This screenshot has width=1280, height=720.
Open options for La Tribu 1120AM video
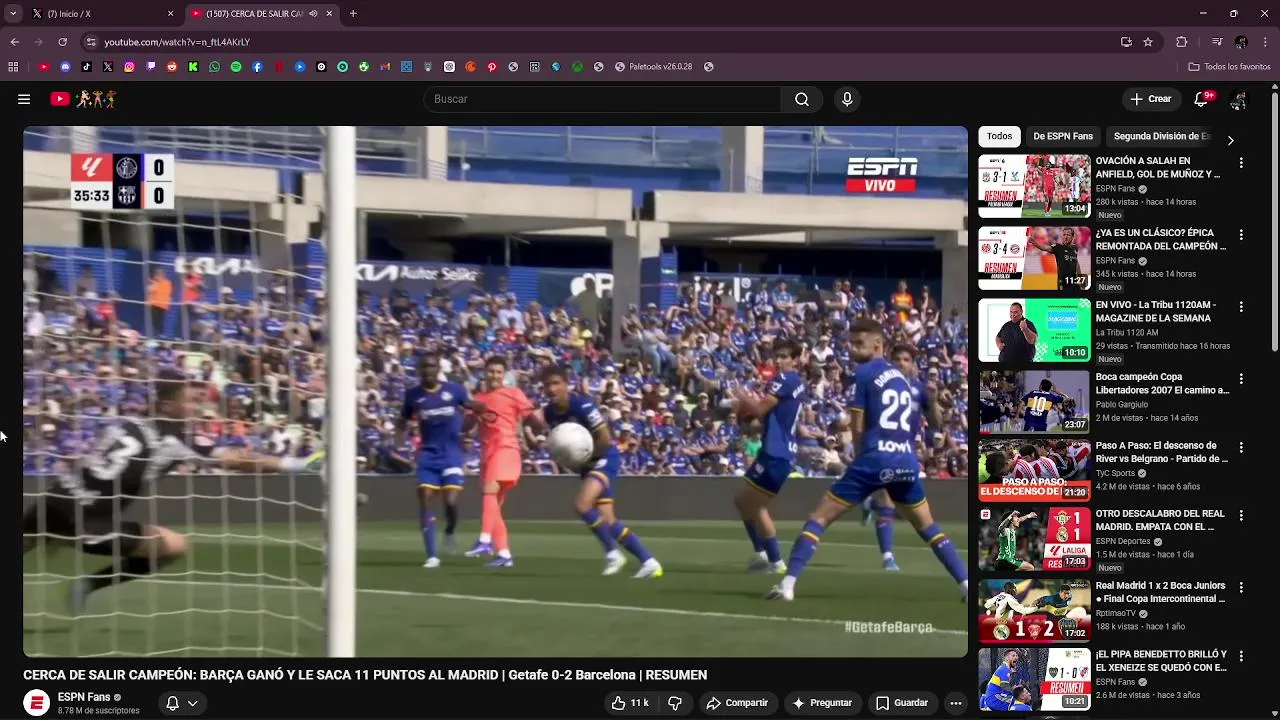pyautogui.click(x=1241, y=307)
